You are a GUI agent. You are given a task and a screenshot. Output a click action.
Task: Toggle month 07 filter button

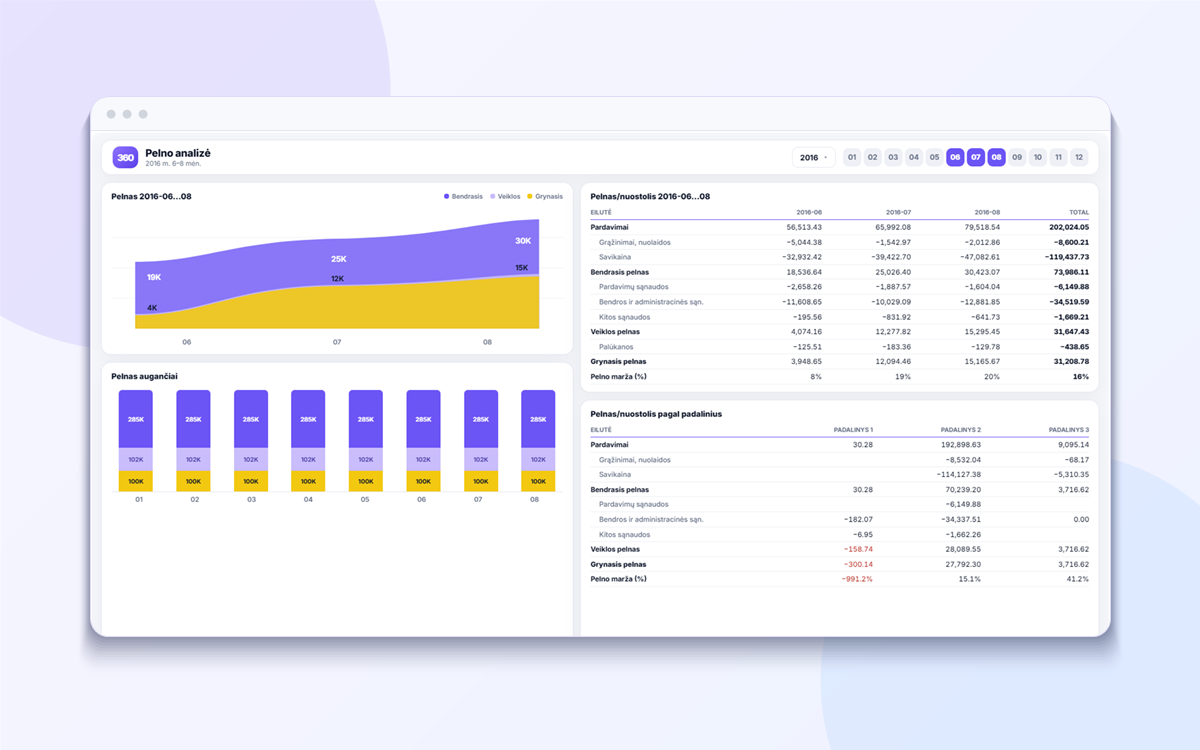coord(976,157)
